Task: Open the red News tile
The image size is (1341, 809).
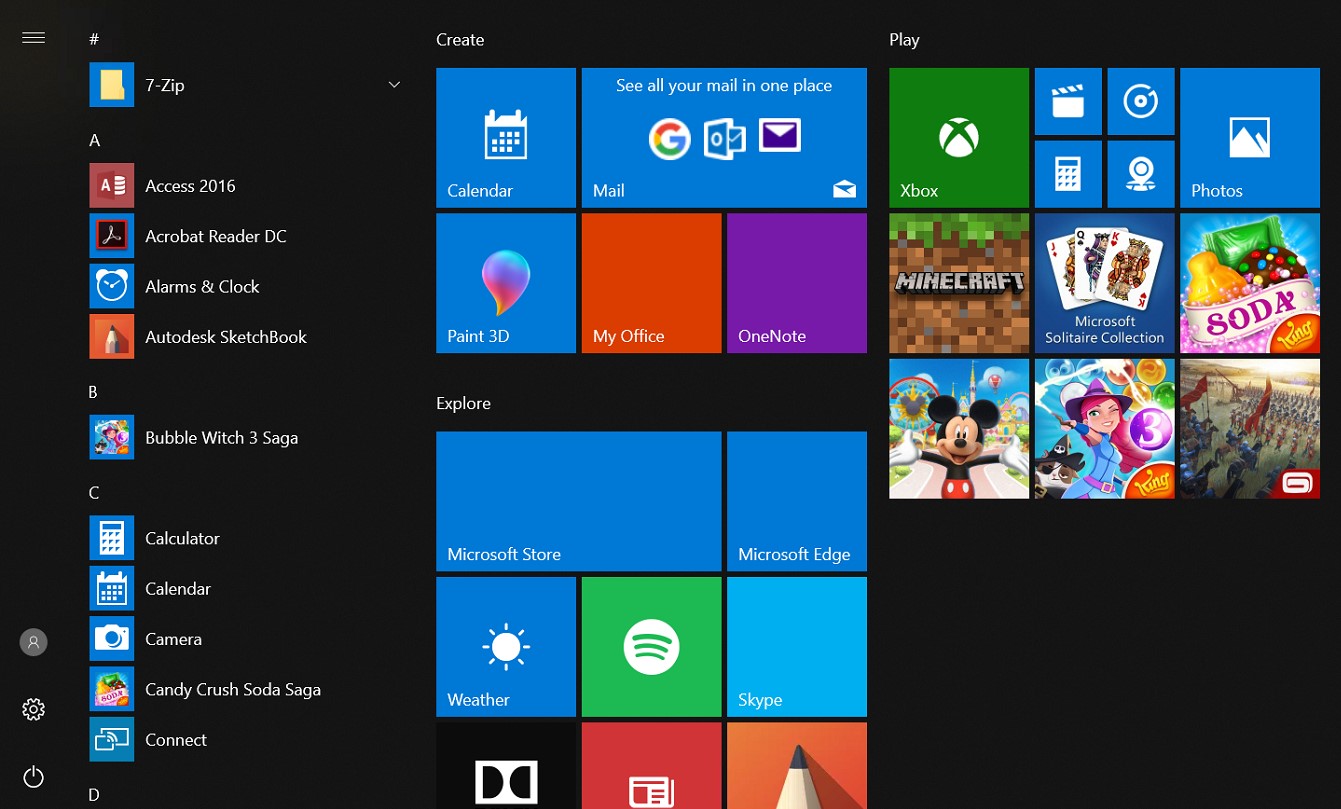Action: (651, 766)
